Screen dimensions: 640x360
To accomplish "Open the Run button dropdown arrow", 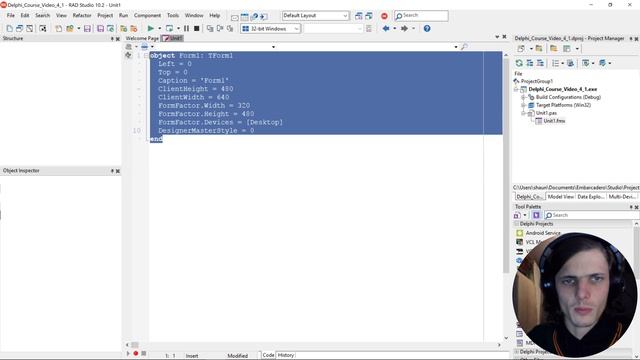I will [x=160, y=29].
